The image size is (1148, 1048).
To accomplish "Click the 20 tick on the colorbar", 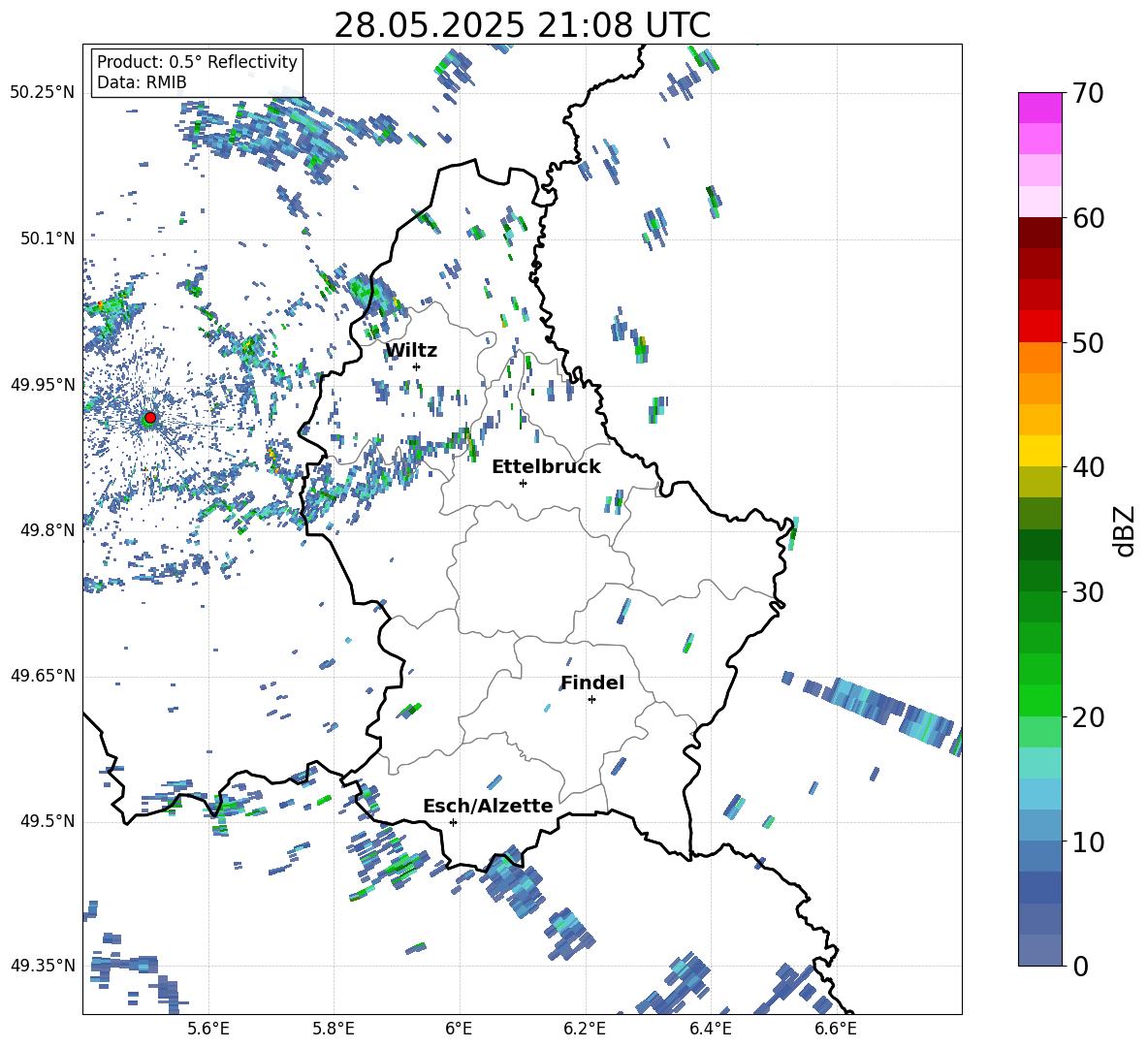I will (1088, 717).
